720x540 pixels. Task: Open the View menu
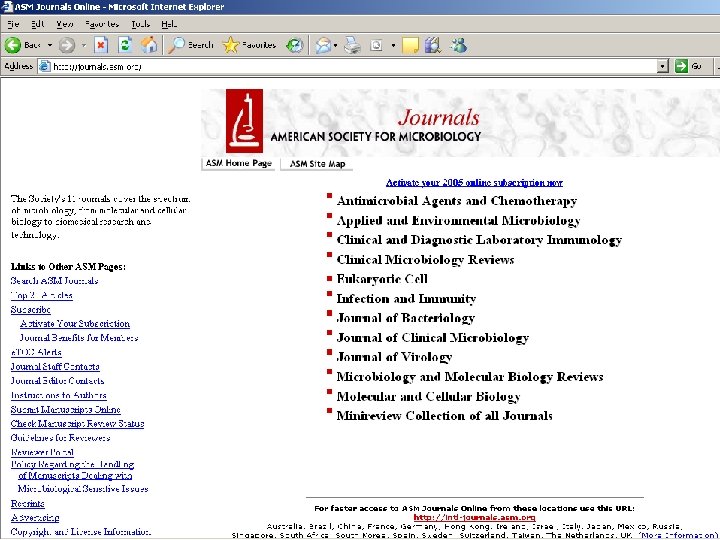pyautogui.click(x=65, y=24)
